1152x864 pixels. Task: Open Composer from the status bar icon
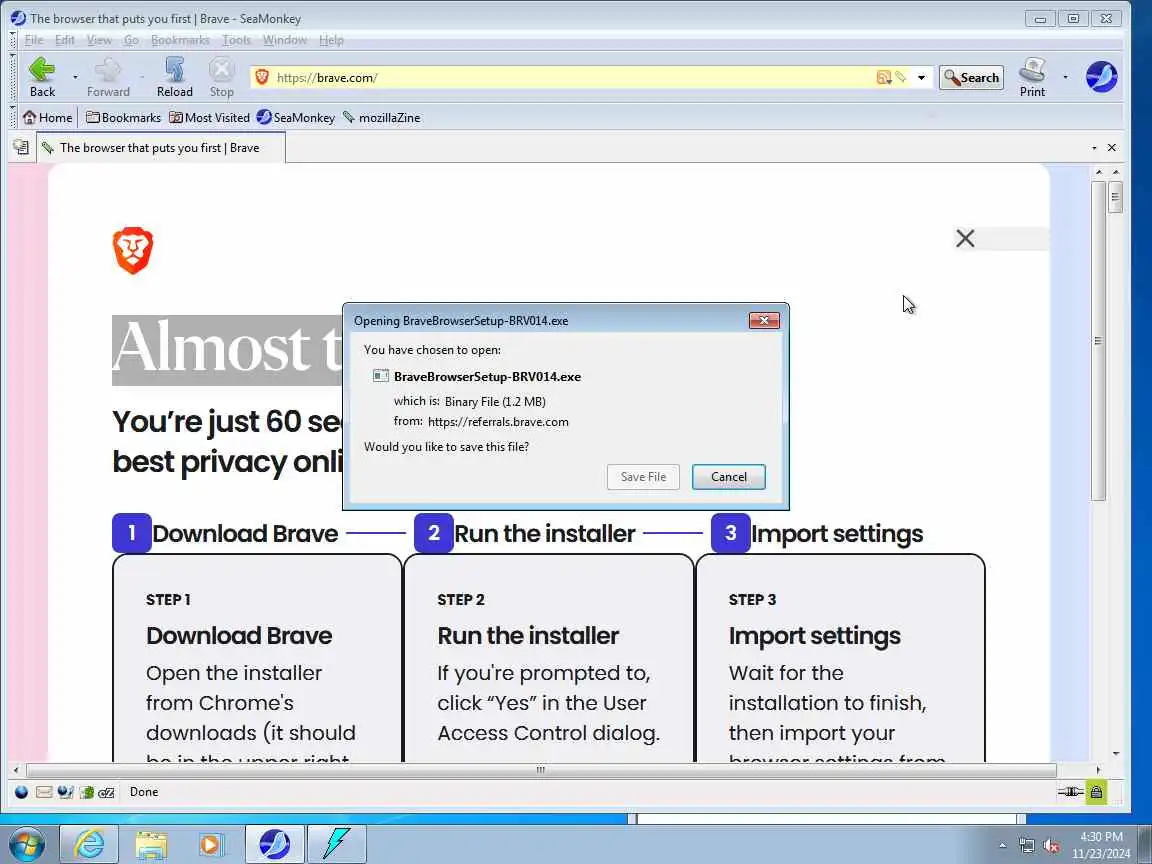[65, 792]
